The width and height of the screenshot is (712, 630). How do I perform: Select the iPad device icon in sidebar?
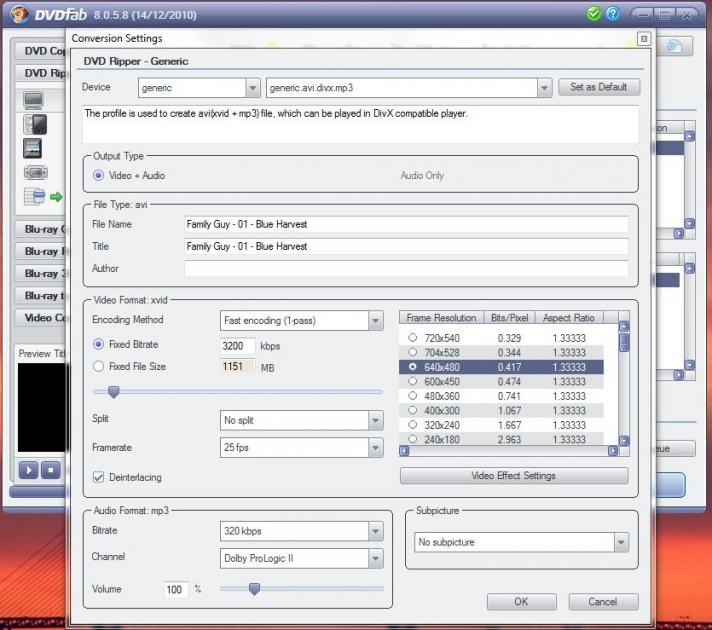[x=33, y=149]
